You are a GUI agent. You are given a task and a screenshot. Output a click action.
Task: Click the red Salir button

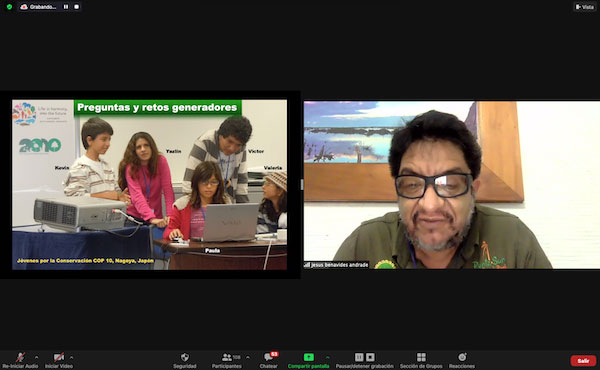583,360
